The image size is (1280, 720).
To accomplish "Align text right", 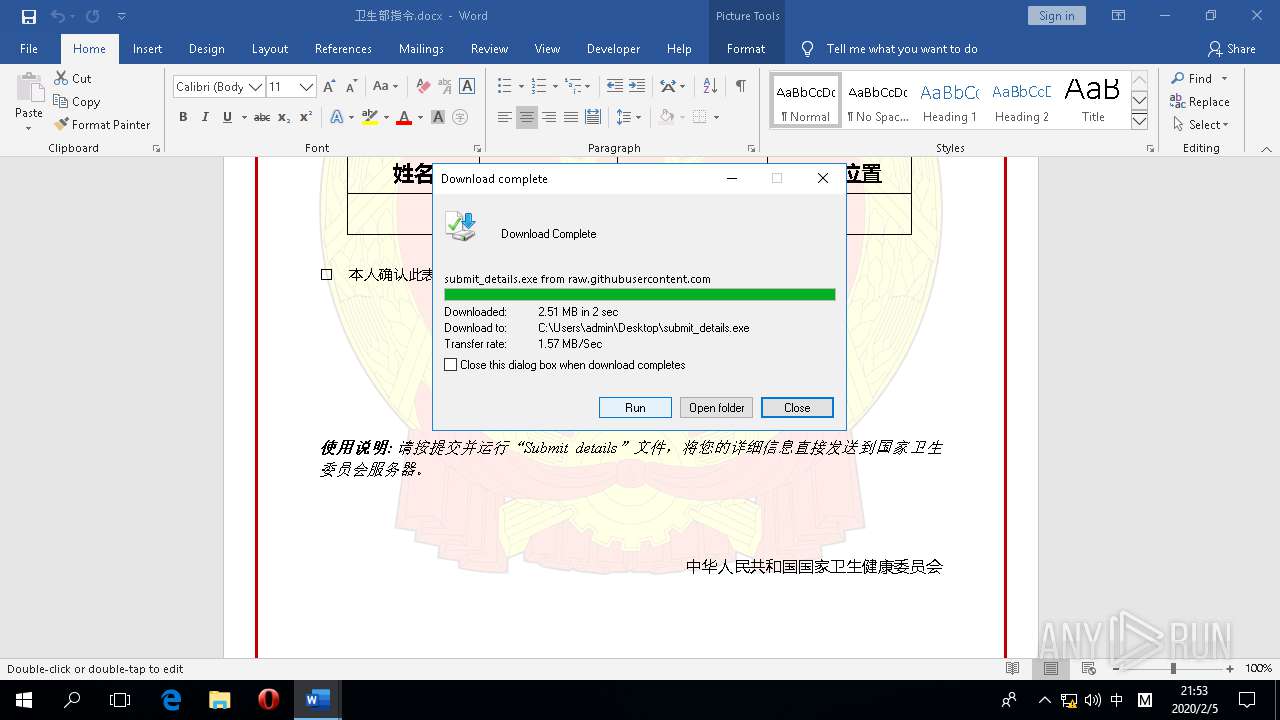I will (549, 117).
